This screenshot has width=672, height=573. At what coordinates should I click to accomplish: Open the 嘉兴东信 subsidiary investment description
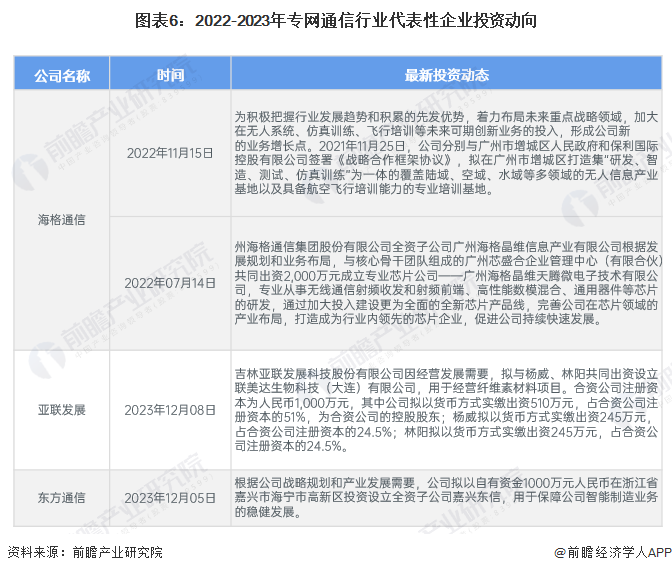click(x=446, y=497)
